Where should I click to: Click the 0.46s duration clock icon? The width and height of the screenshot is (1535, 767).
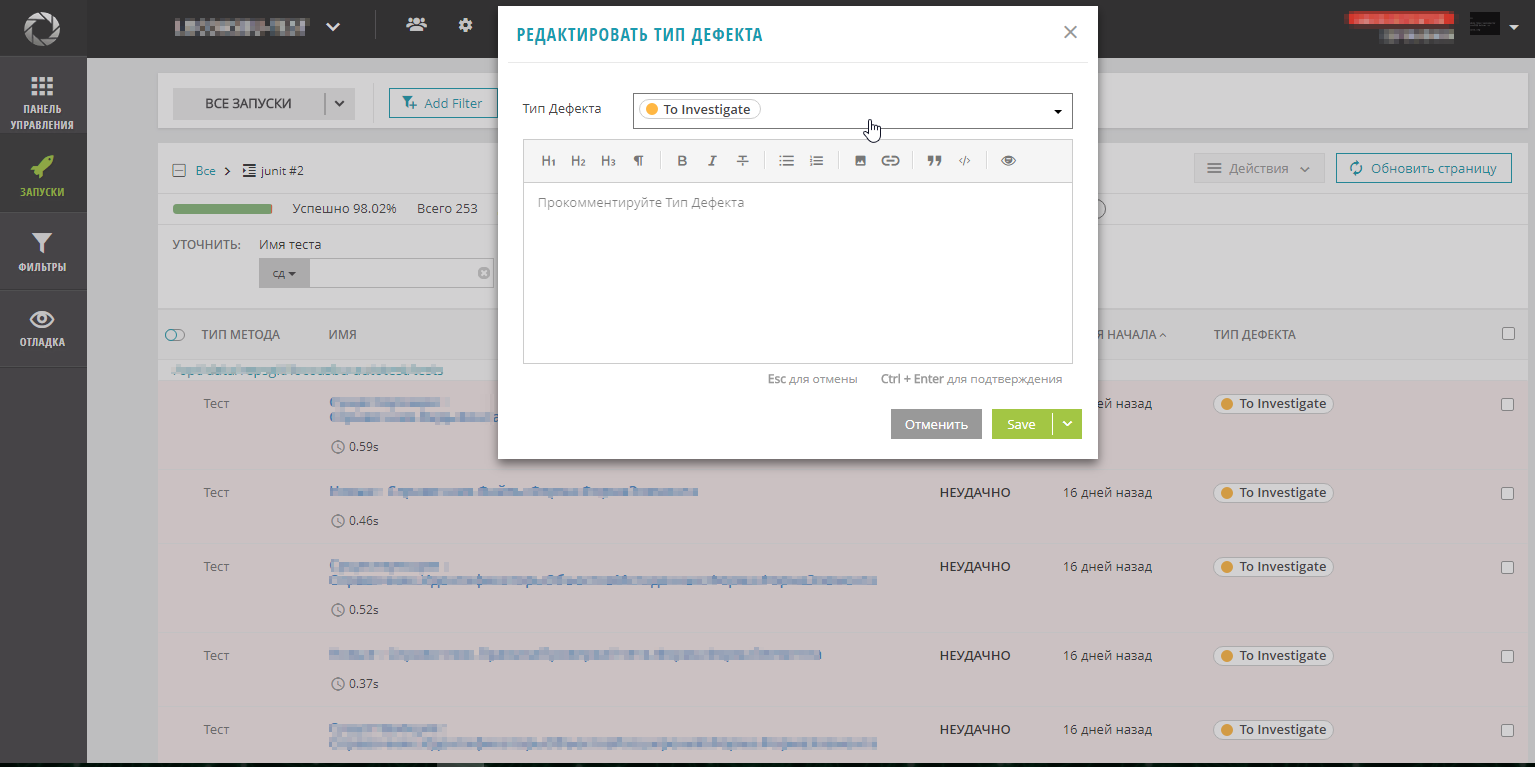pos(337,521)
